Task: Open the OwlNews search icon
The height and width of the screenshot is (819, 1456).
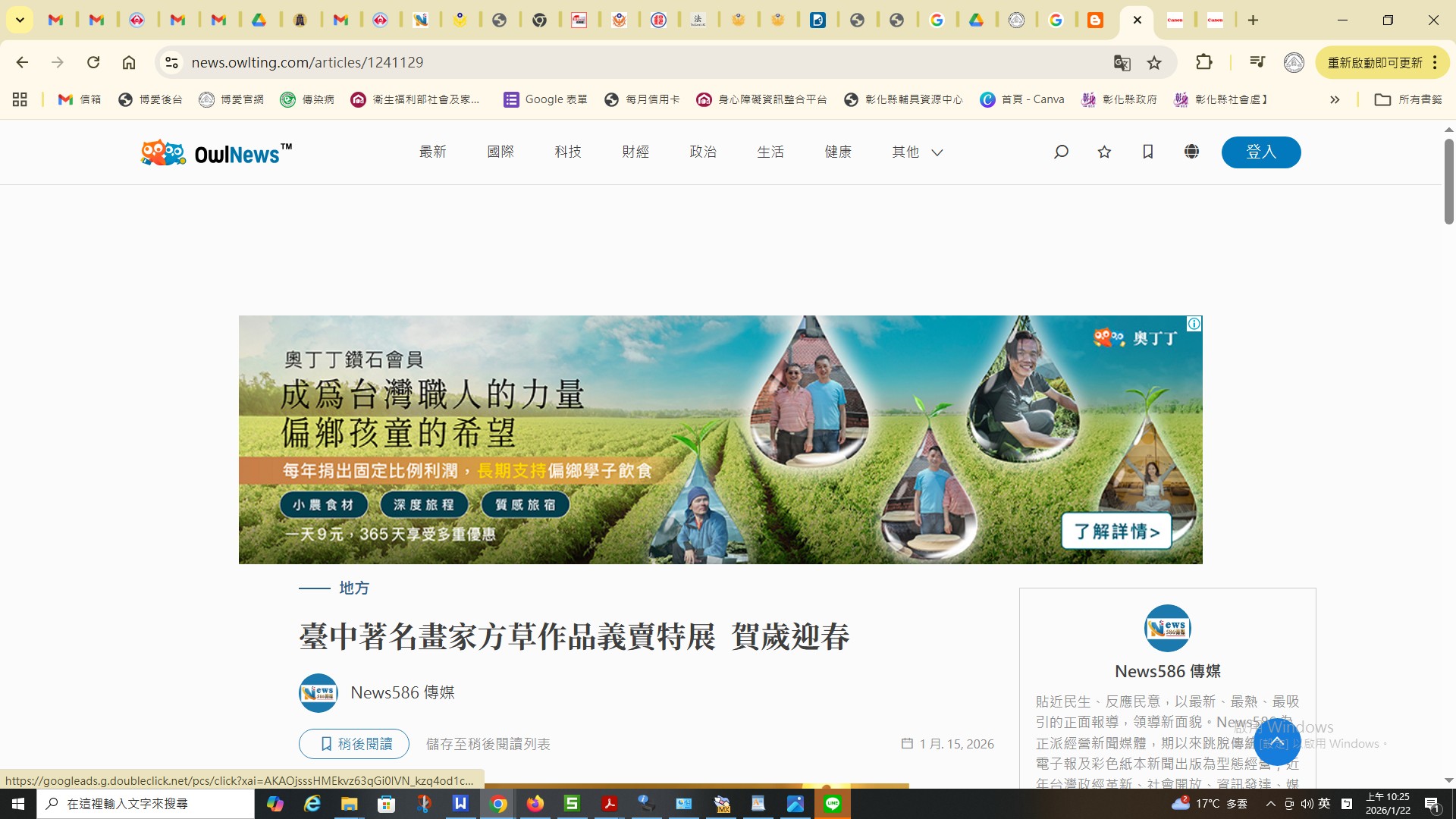Action: pos(1061,152)
